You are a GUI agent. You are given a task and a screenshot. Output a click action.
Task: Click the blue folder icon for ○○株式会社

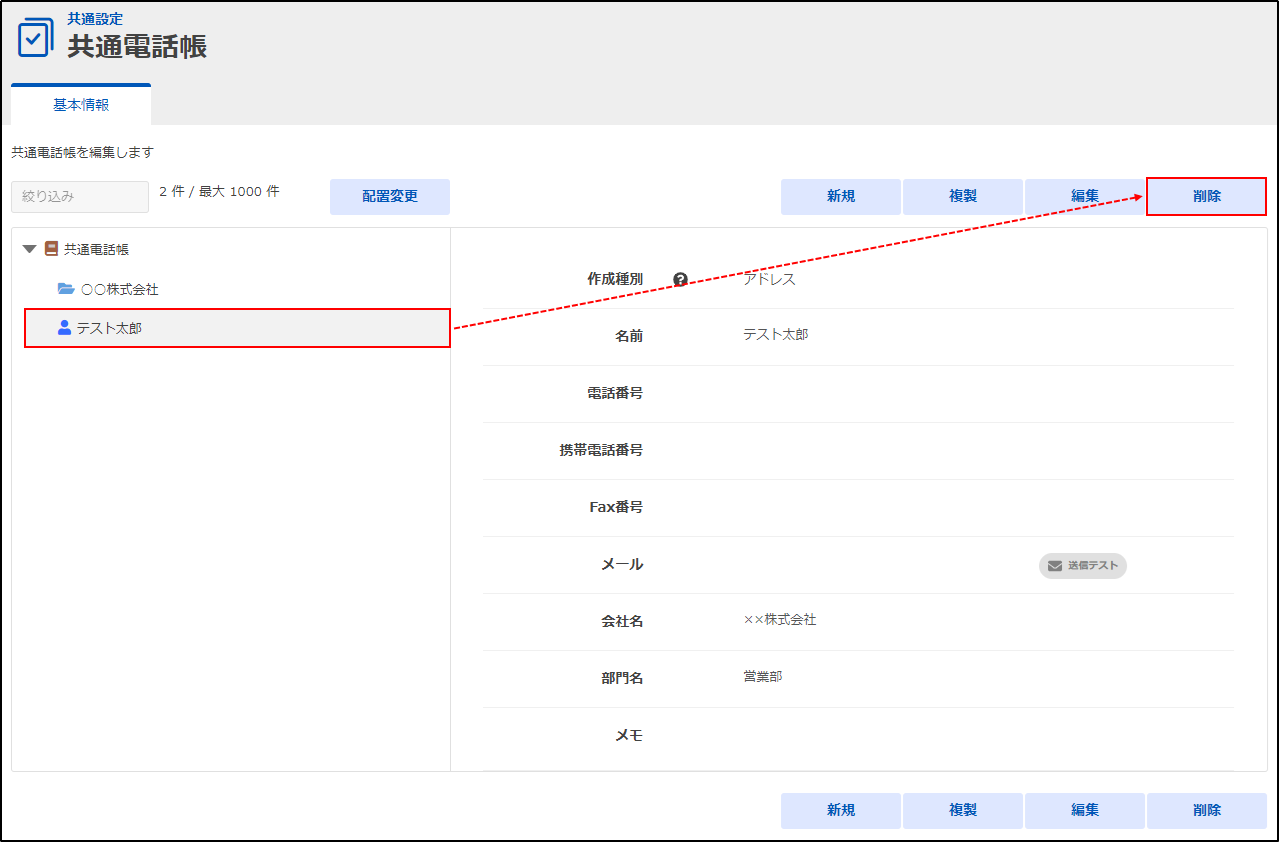pos(66,289)
